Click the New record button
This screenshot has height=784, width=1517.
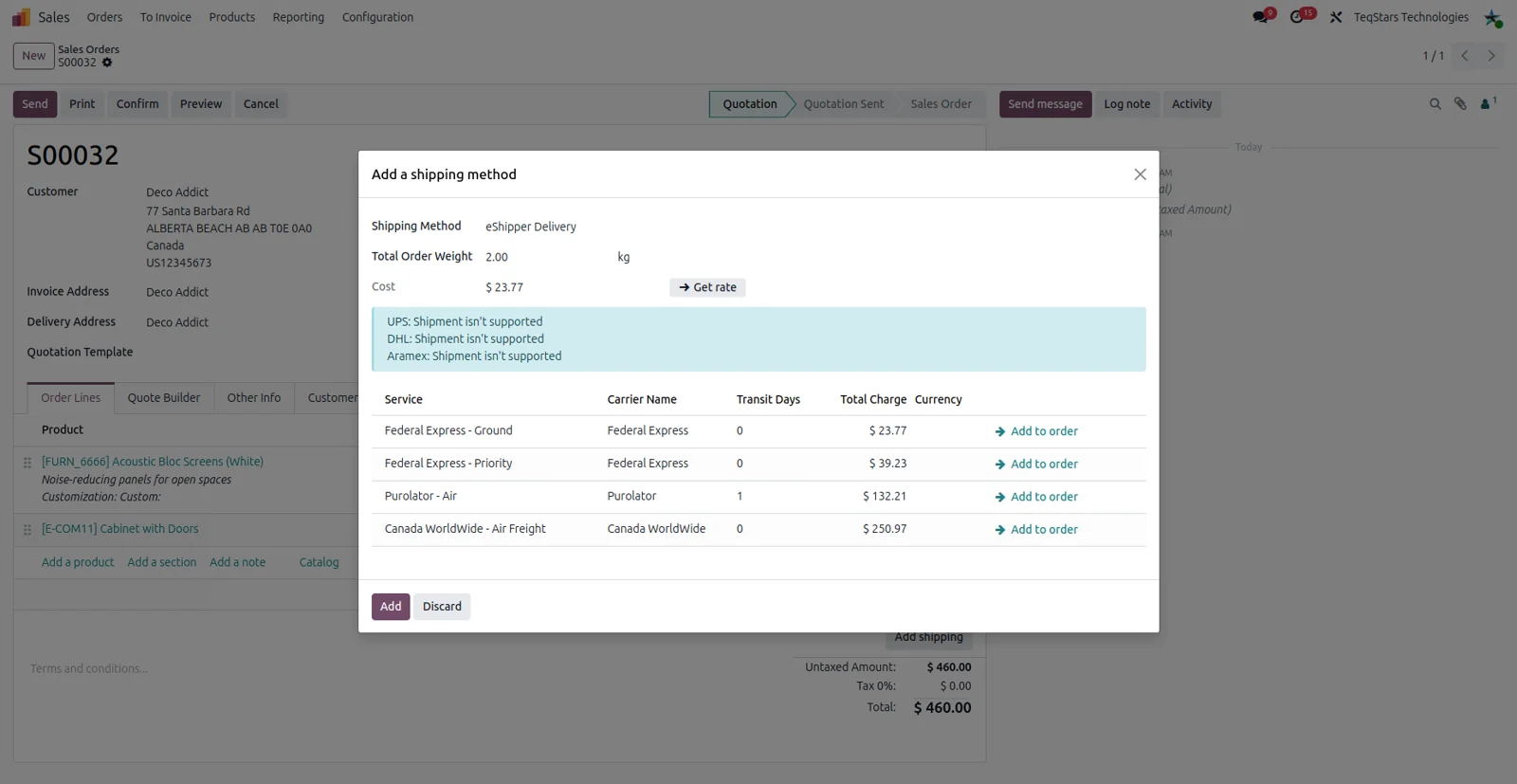[x=34, y=56]
